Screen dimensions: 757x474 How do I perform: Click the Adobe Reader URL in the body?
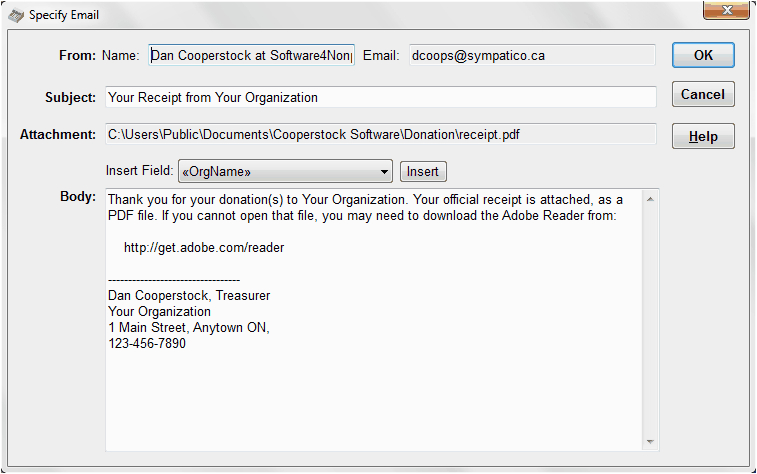click(204, 247)
